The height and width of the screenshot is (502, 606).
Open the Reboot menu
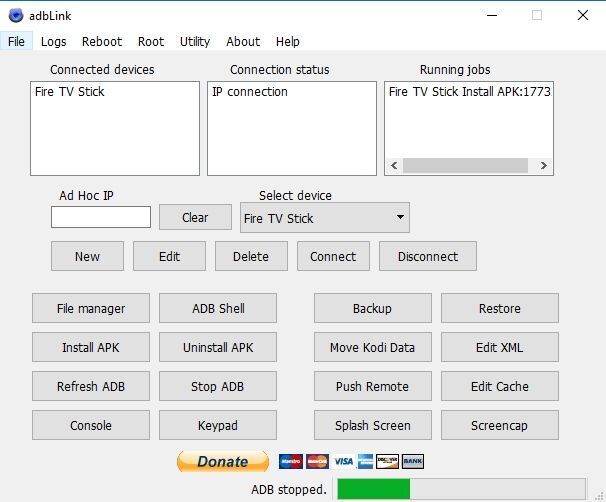tap(102, 42)
